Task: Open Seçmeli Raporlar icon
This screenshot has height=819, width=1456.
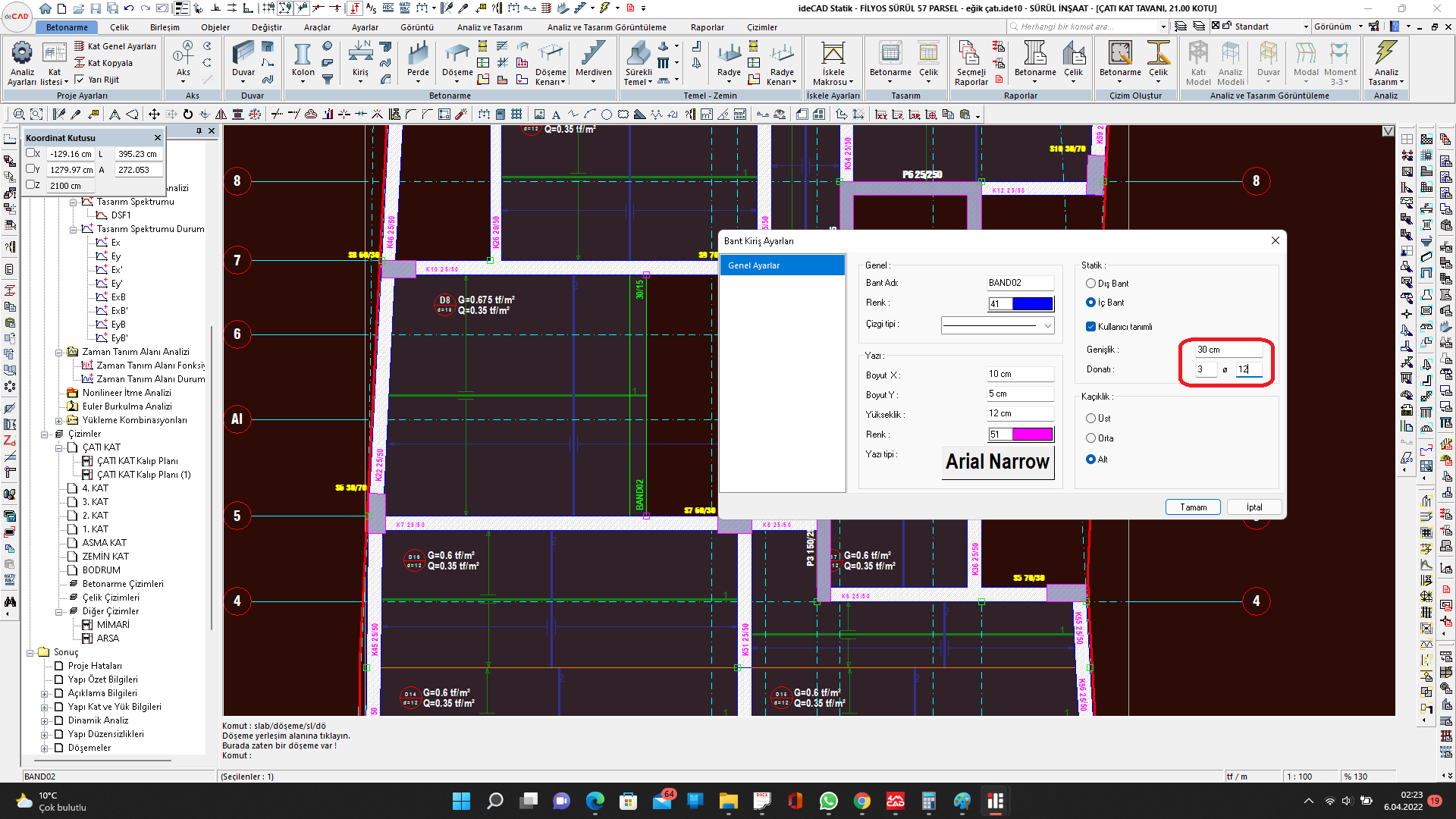Action: point(971,64)
